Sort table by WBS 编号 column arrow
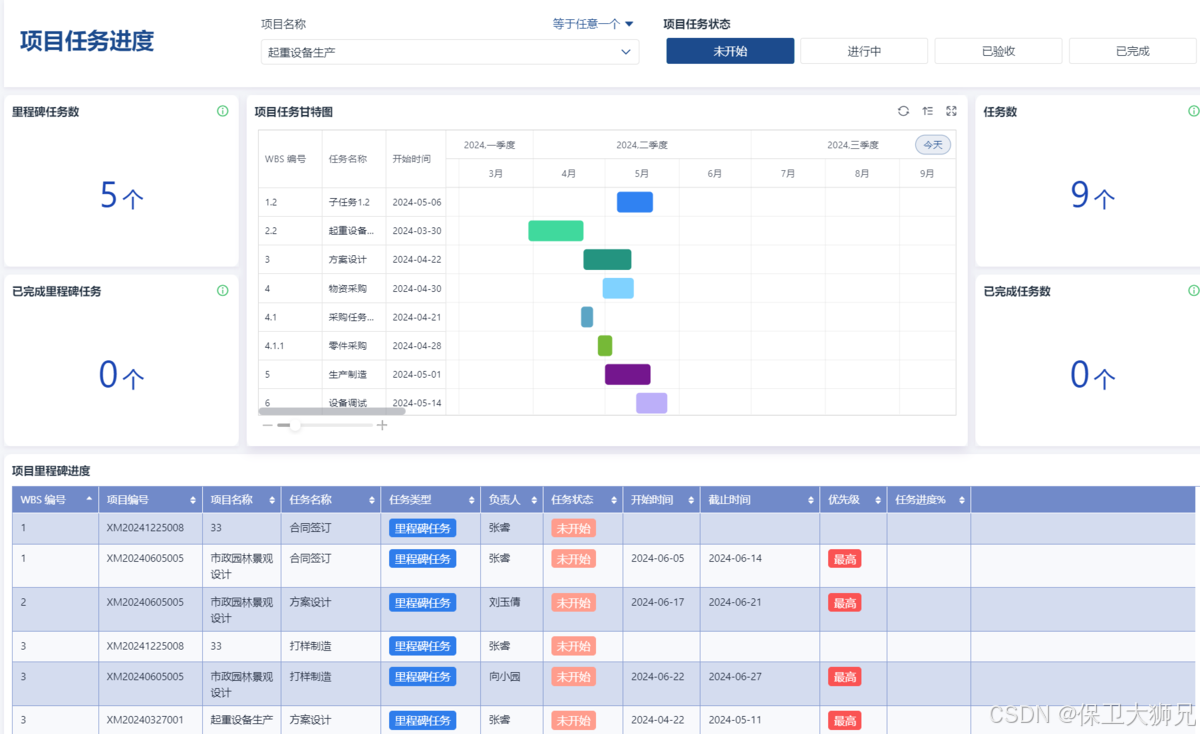Screen dimensions: 1200x734 (x=89, y=499)
